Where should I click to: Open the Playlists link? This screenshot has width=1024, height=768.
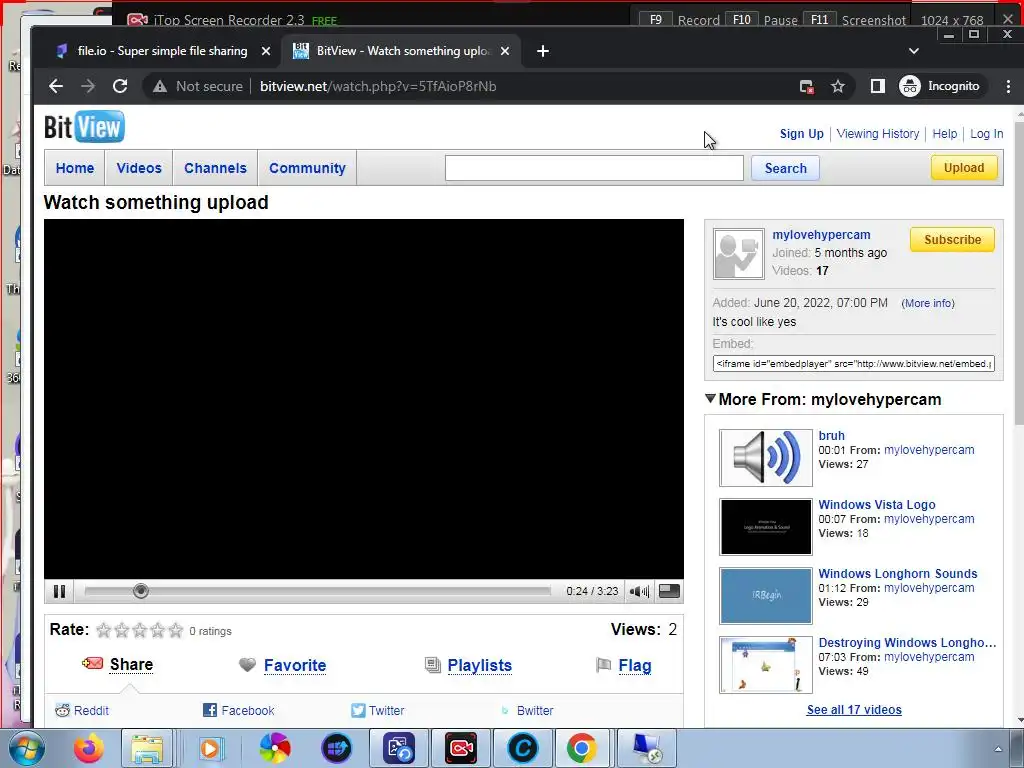pos(479,665)
